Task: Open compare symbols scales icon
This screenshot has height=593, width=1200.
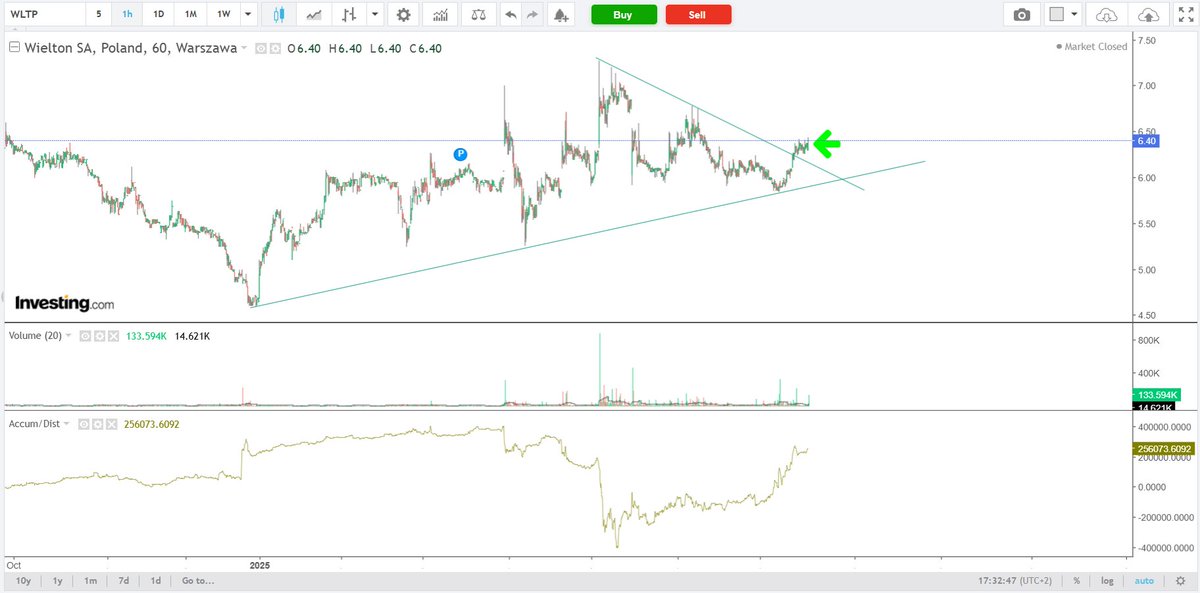Action: [x=479, y=15]
